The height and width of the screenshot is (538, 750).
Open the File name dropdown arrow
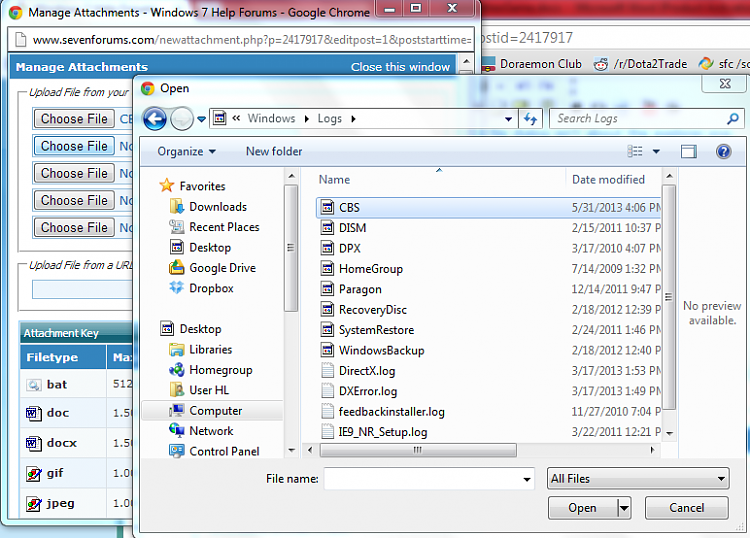click(527, 479)
